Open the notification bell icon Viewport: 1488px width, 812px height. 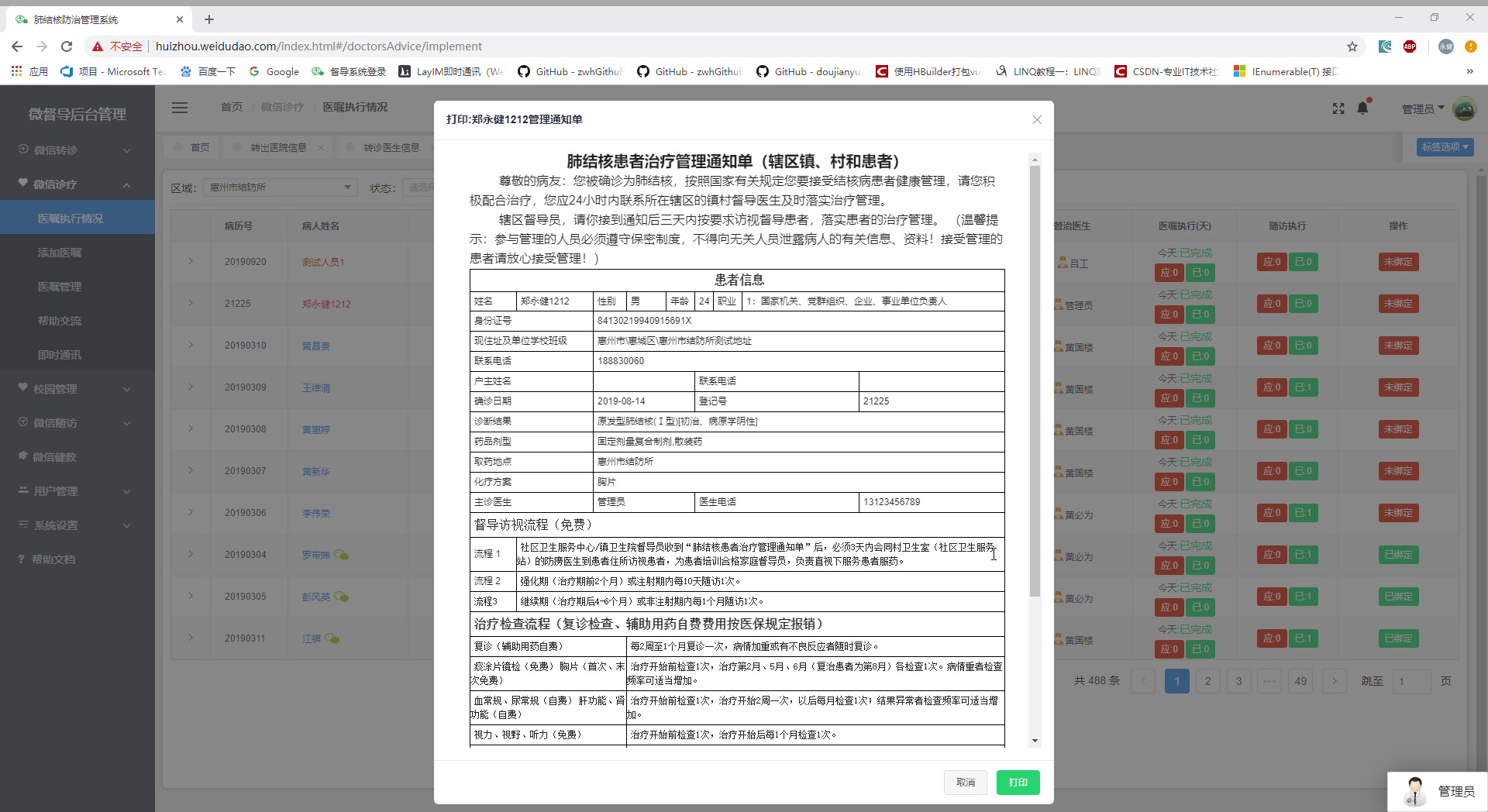click(x=1363, y=108)
